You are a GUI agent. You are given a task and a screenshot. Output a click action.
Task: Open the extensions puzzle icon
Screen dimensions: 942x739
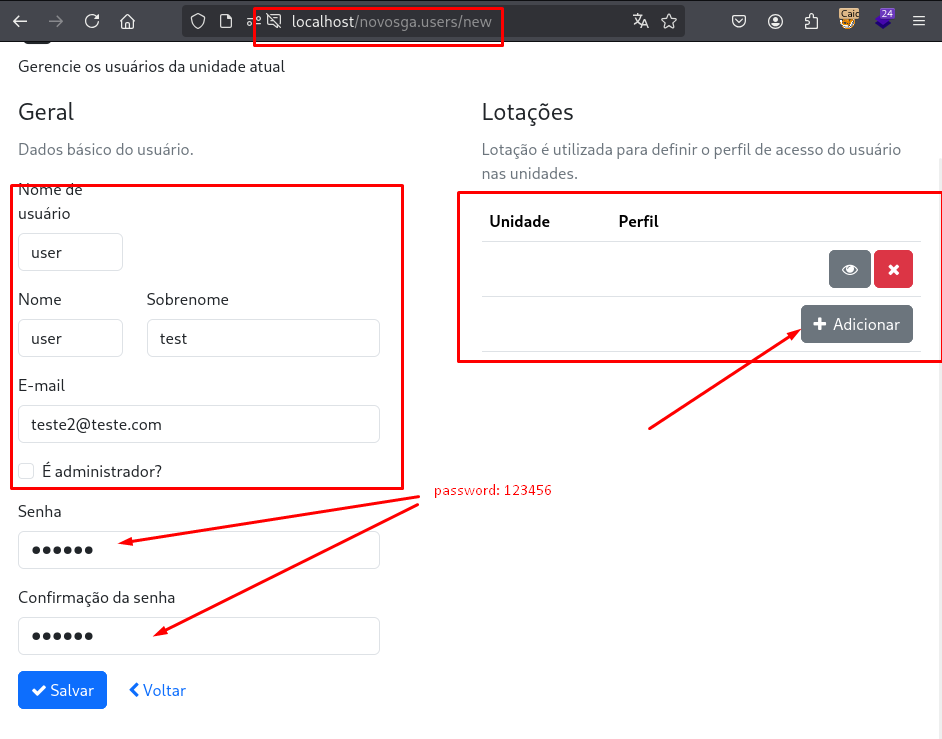[812, 21]
